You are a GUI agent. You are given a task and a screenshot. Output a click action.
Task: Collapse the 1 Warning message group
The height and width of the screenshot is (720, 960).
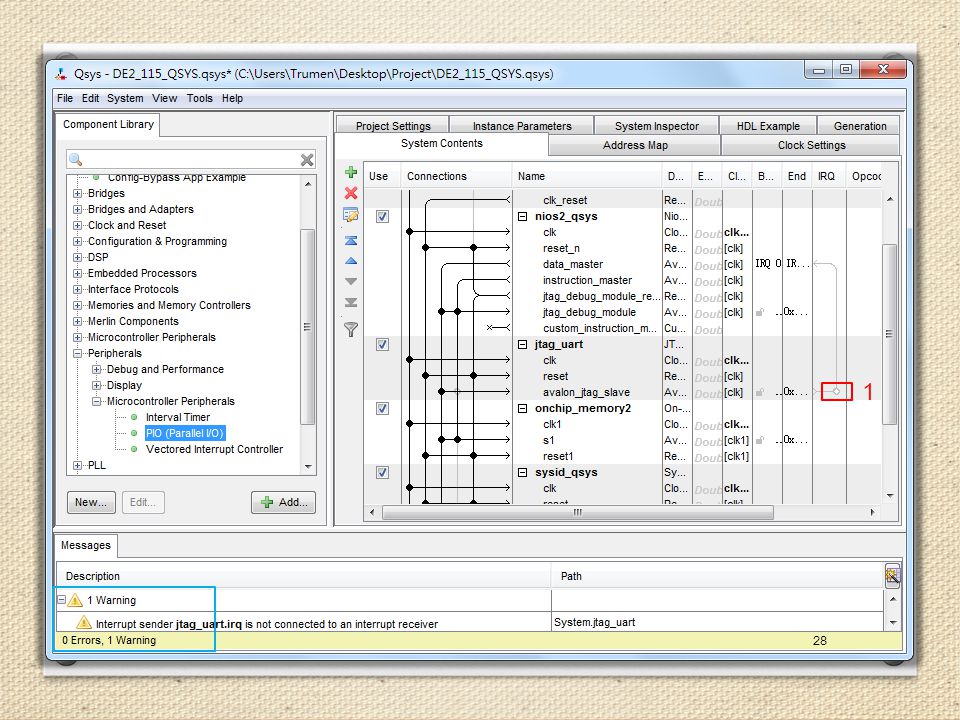tap(61, 599)
